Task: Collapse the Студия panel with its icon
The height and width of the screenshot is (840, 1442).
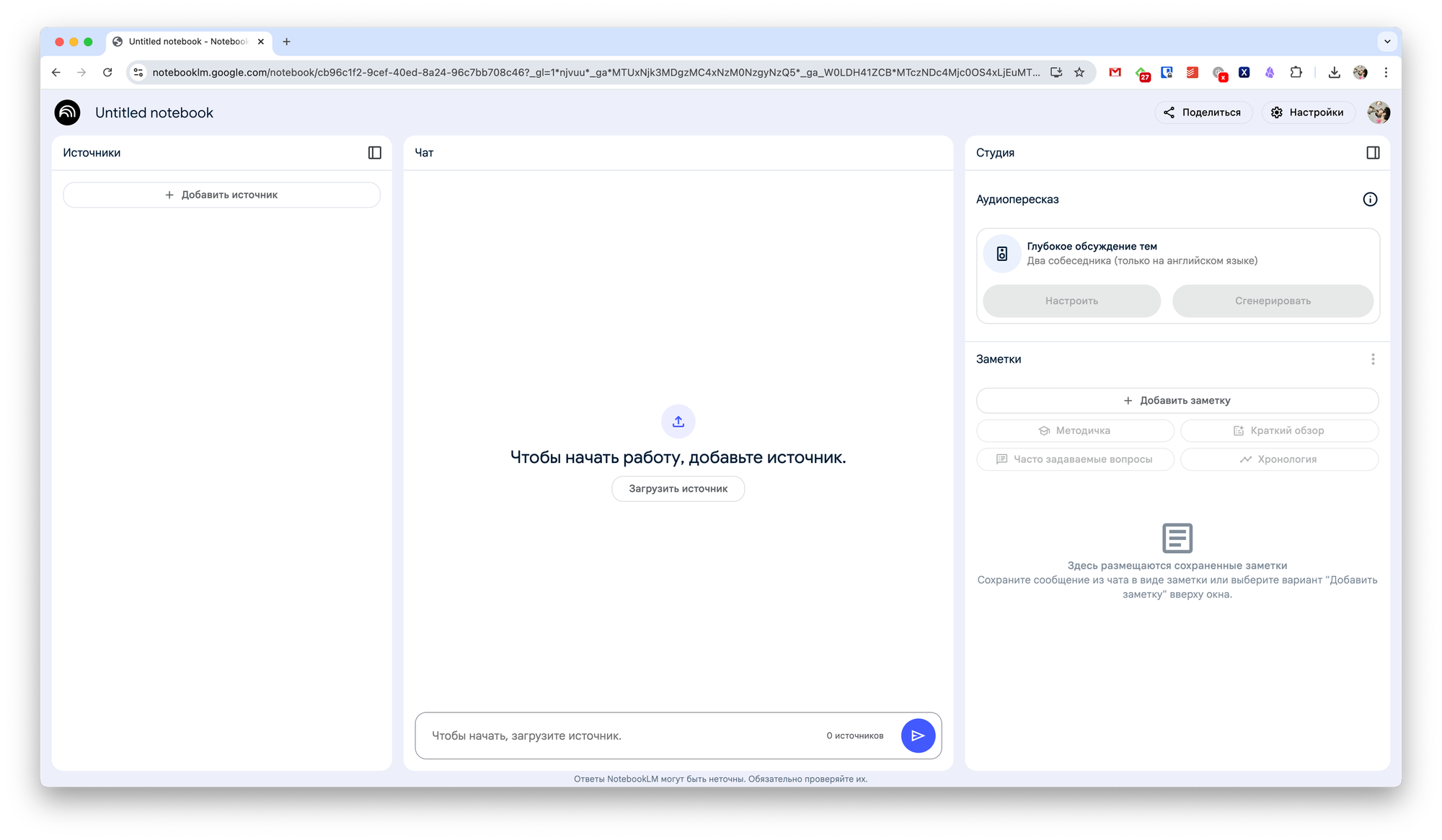Action: click(1373, 153)
